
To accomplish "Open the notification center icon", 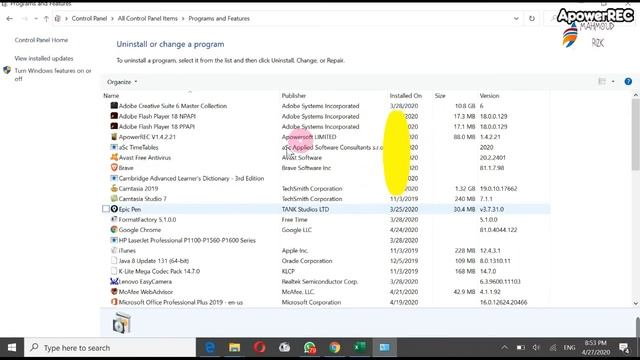I will [x=624, y=347].
